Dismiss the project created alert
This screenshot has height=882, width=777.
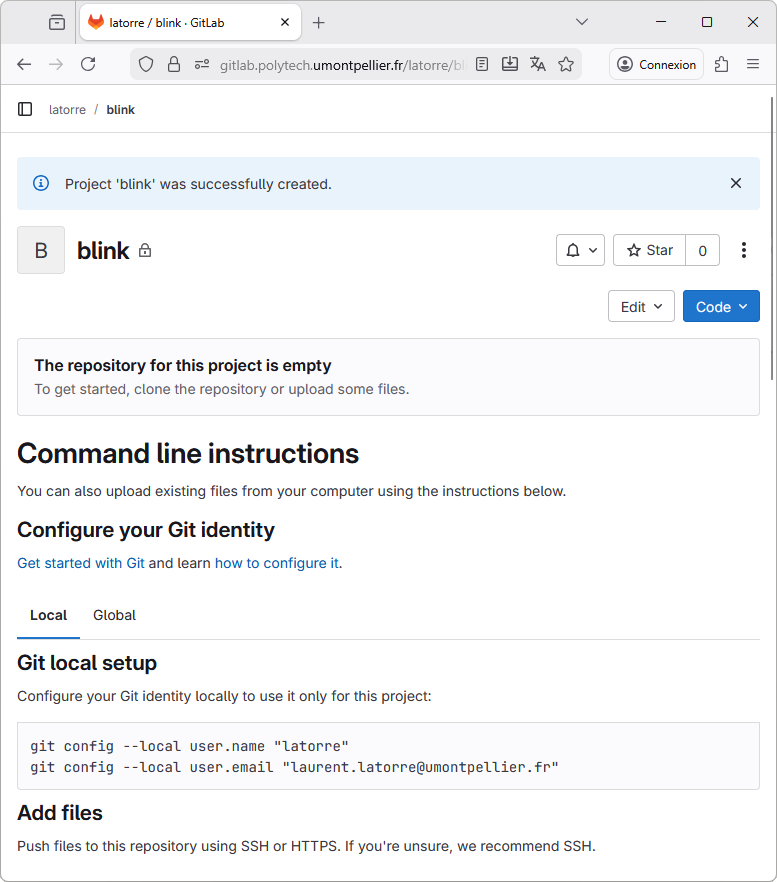point(736,183)
